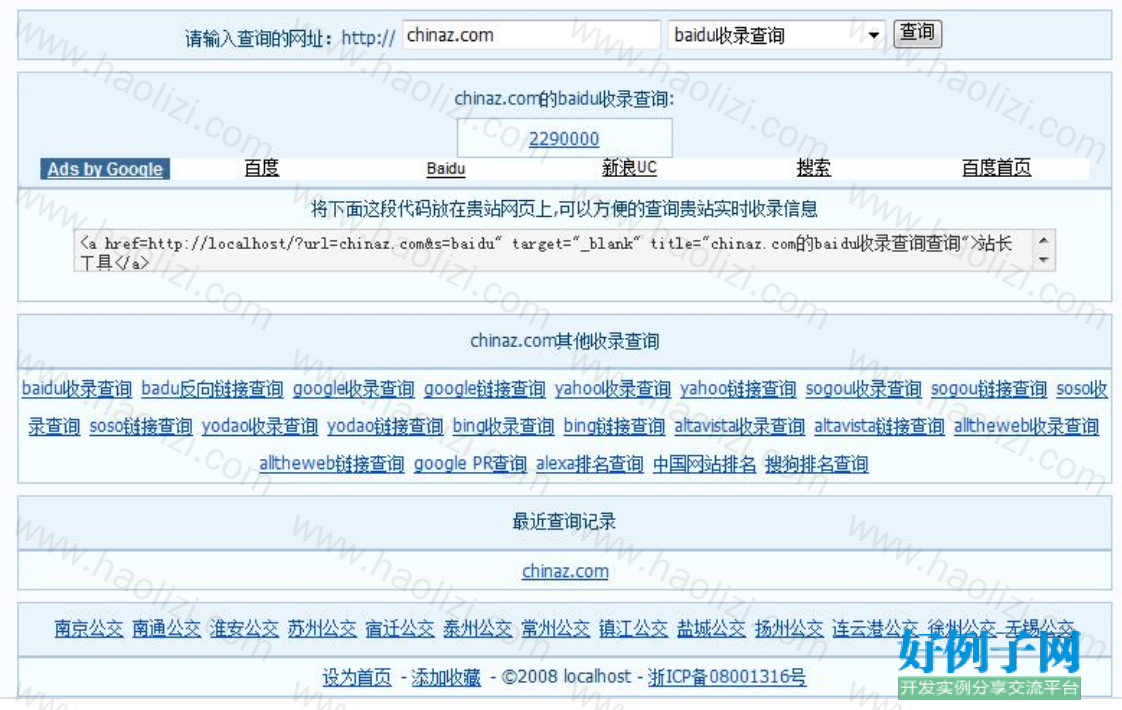Click the Ads by Google label
1122x710 pixels.
click(104, 169)
